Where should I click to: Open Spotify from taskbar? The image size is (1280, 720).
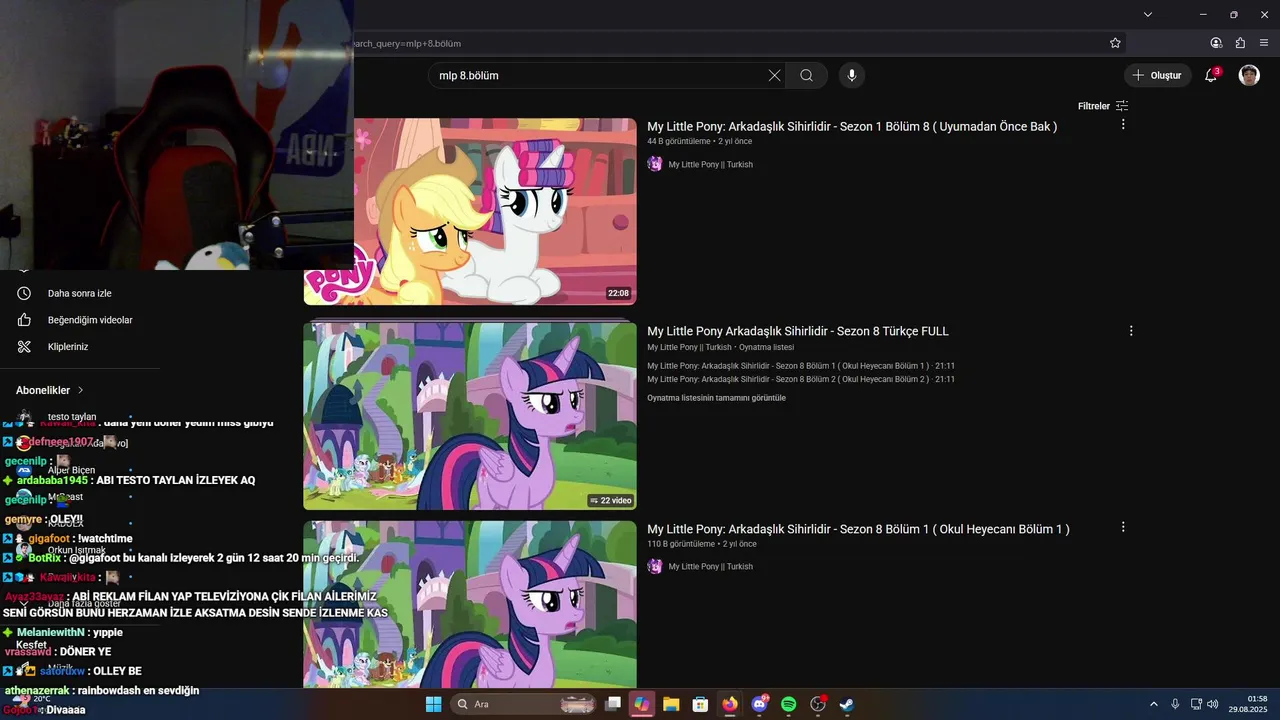tap(788, 704)
